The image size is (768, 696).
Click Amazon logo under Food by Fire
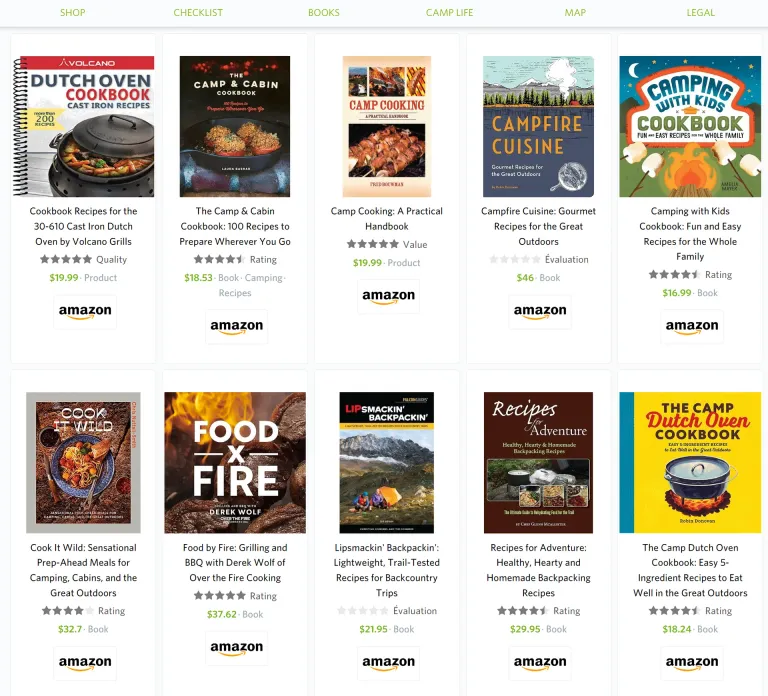click(237, 648)
